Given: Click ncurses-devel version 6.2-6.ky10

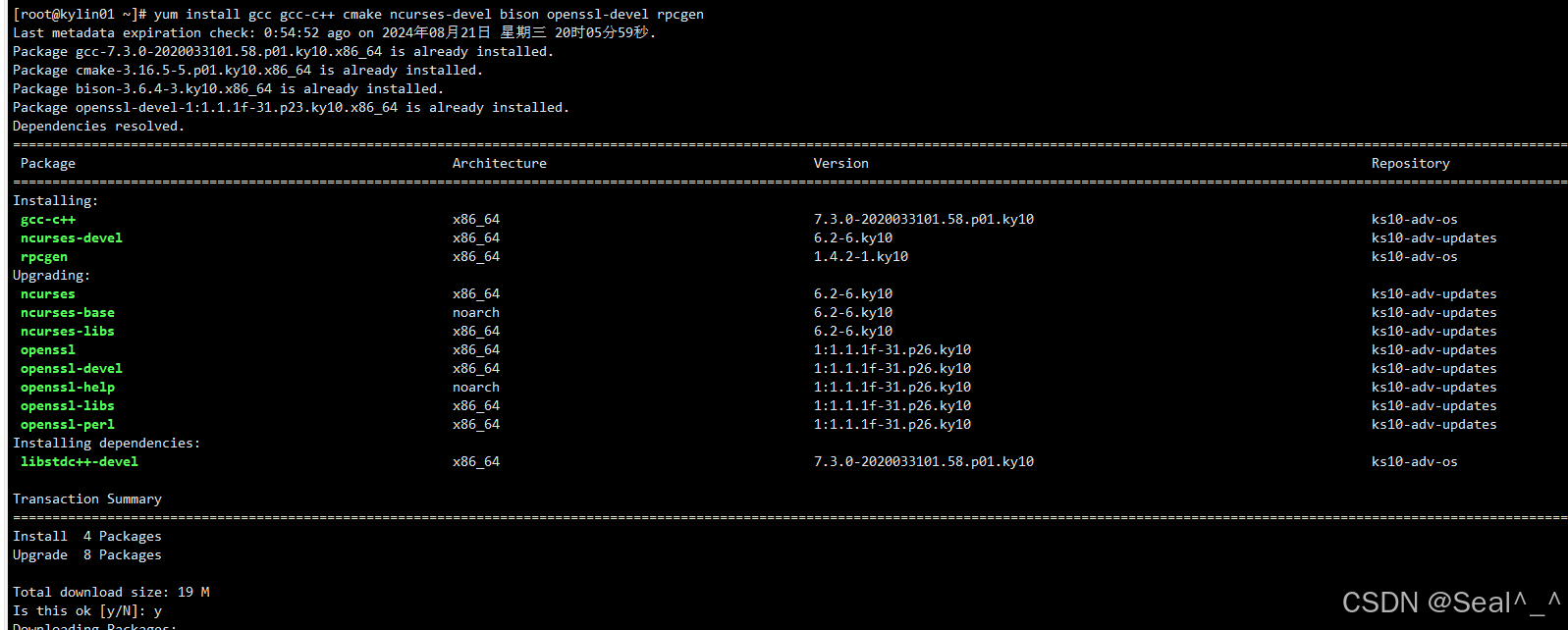Looking at the screenshot, I should [x=853, y=238].
